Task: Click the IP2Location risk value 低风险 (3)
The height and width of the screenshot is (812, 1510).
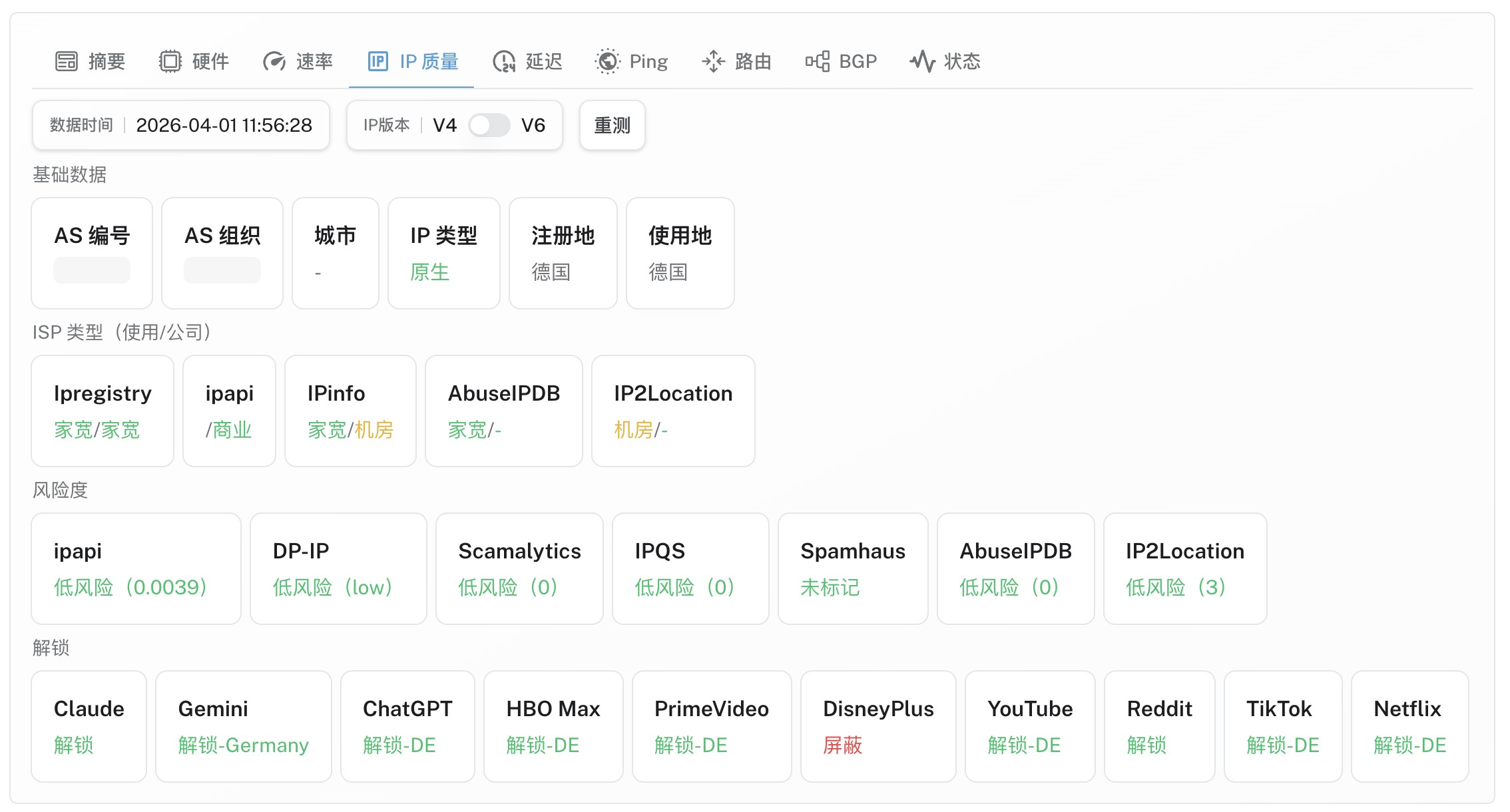Action: 1176,587
